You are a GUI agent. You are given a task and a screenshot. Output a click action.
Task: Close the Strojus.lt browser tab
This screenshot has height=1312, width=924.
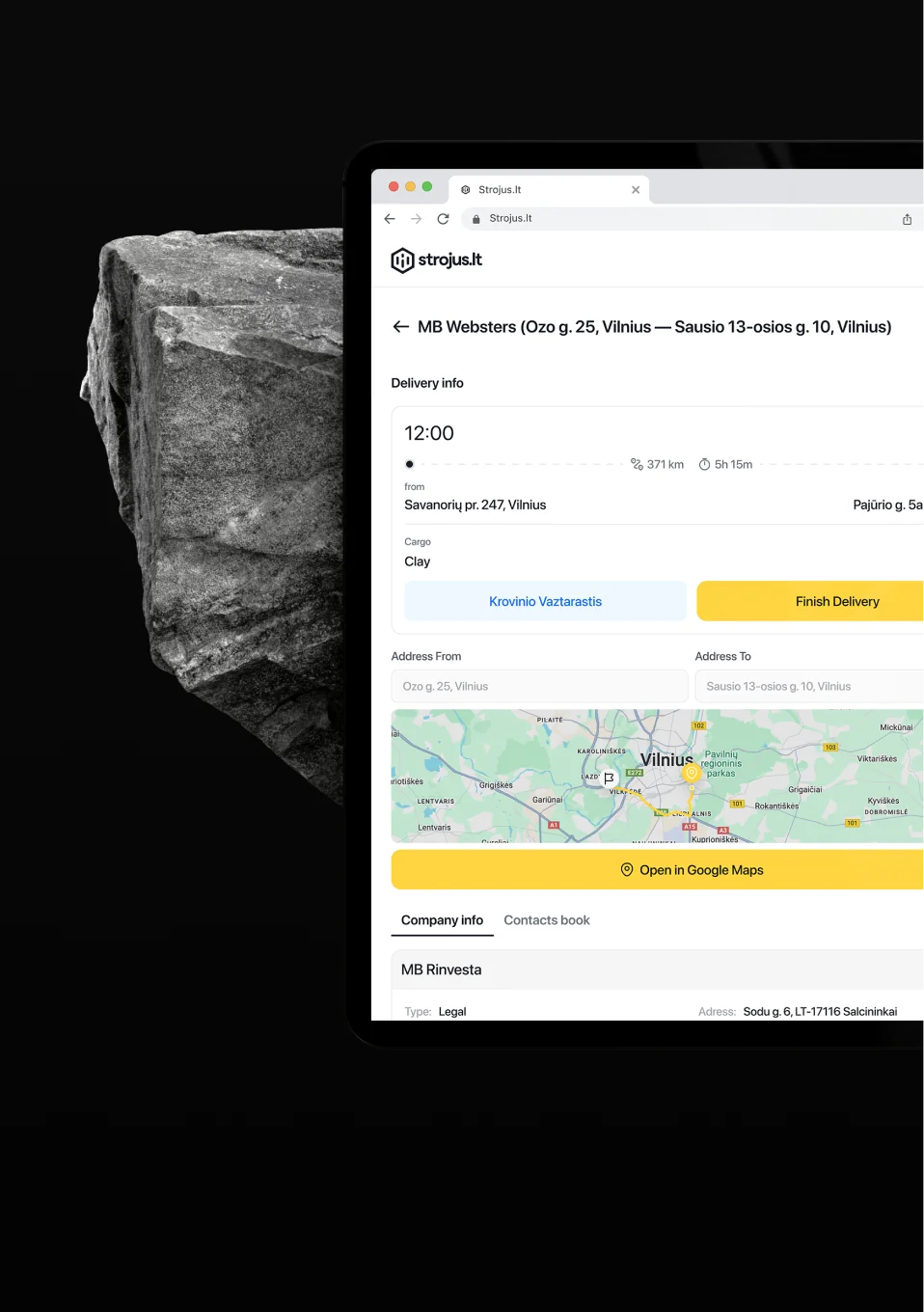[636, 190]
